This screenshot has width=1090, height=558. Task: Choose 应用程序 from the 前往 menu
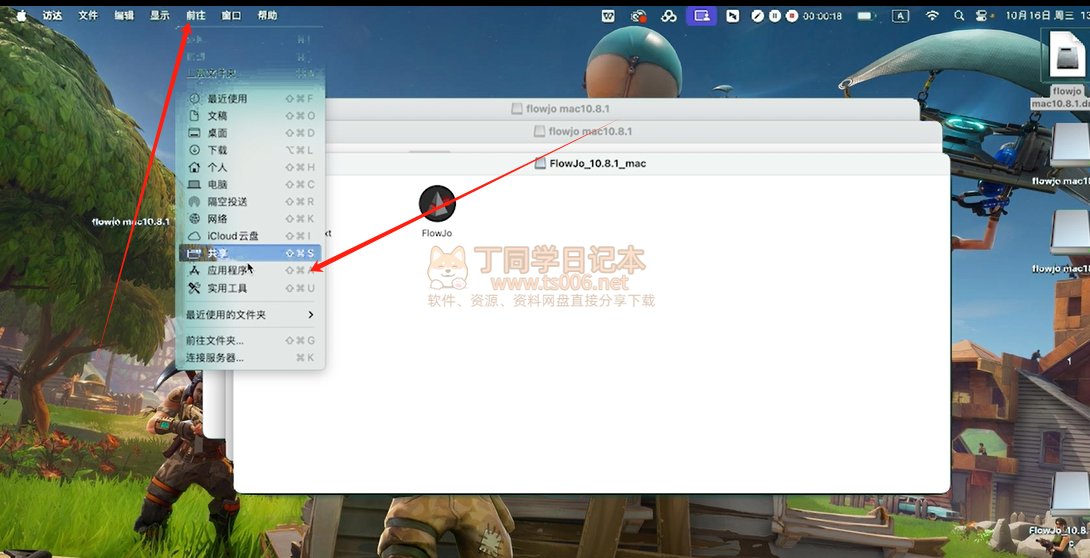[x=251, y=270]
